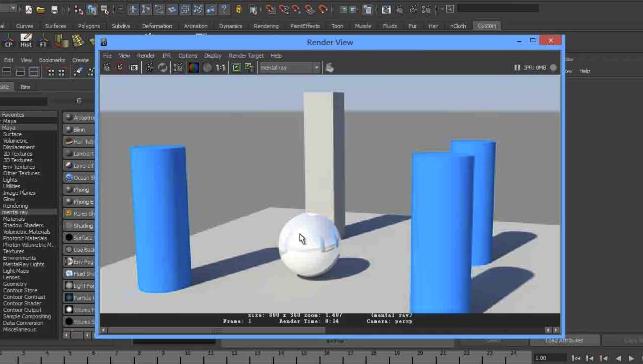Redo previous render in Render View

pos(107,68)
